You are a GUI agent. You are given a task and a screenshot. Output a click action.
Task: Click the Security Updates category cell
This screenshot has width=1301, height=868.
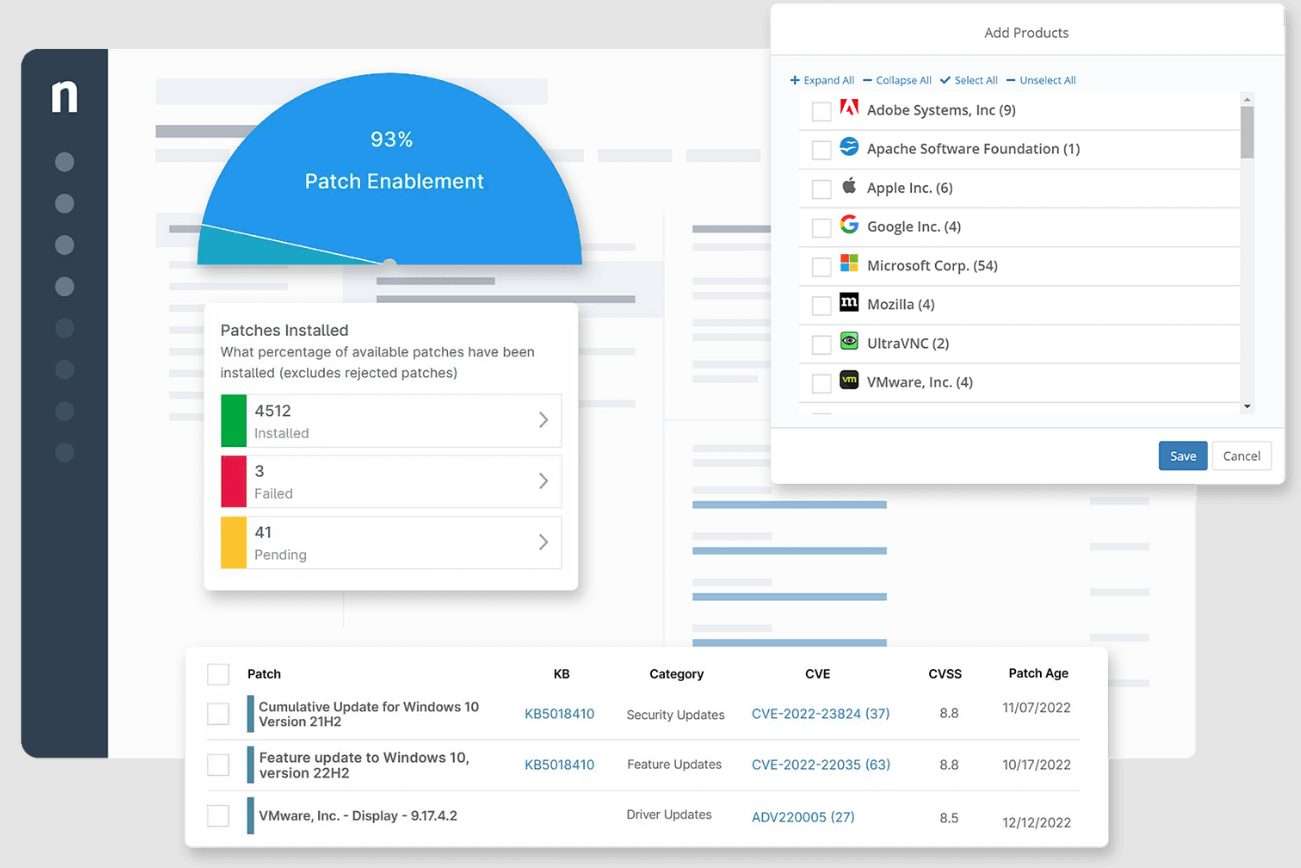(x=675, y=715)
